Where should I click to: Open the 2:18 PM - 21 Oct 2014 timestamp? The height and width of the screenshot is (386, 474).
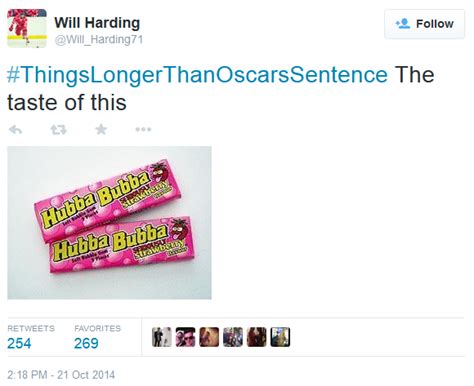(61, 375)
